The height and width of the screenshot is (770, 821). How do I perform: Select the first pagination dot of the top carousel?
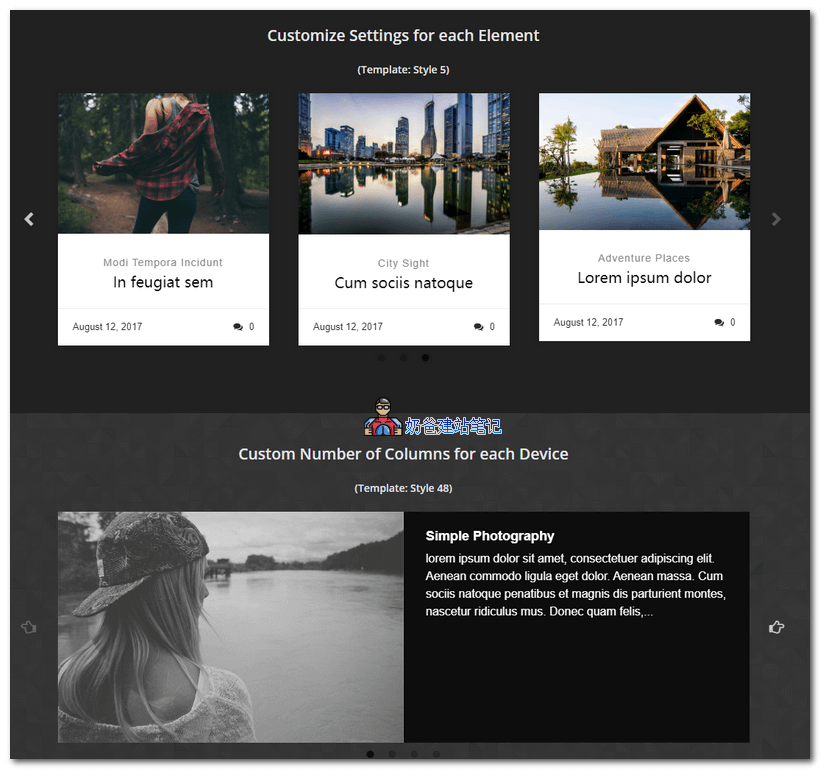click(x=381, y=357)
